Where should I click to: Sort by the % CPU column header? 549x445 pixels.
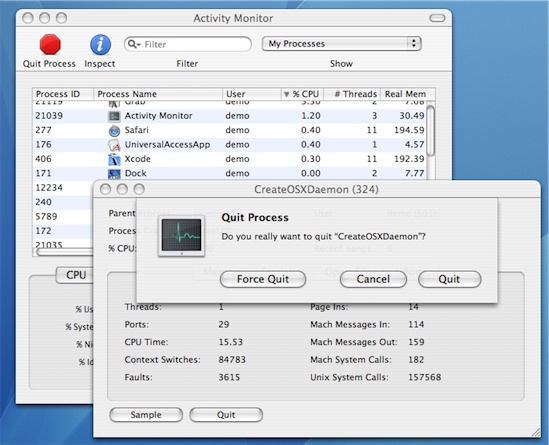pos(302,94)
